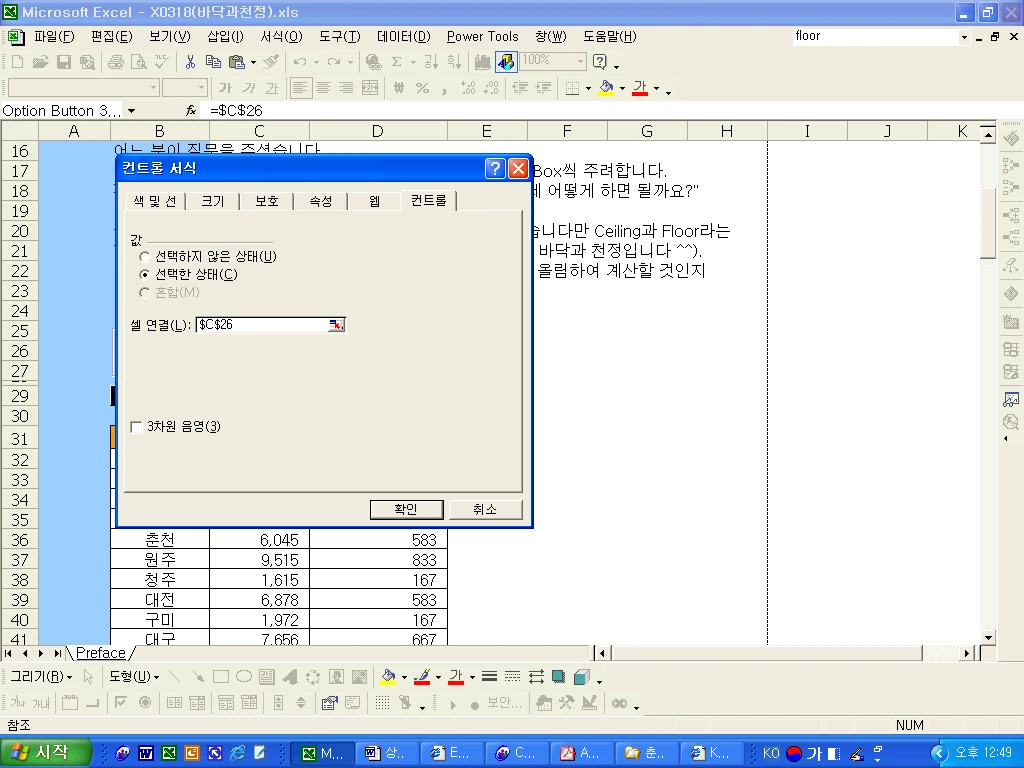This screenshot has width=1024, height=768.
Task: Insert a Text Box from drawing toolbar
Action: (266, 677)
